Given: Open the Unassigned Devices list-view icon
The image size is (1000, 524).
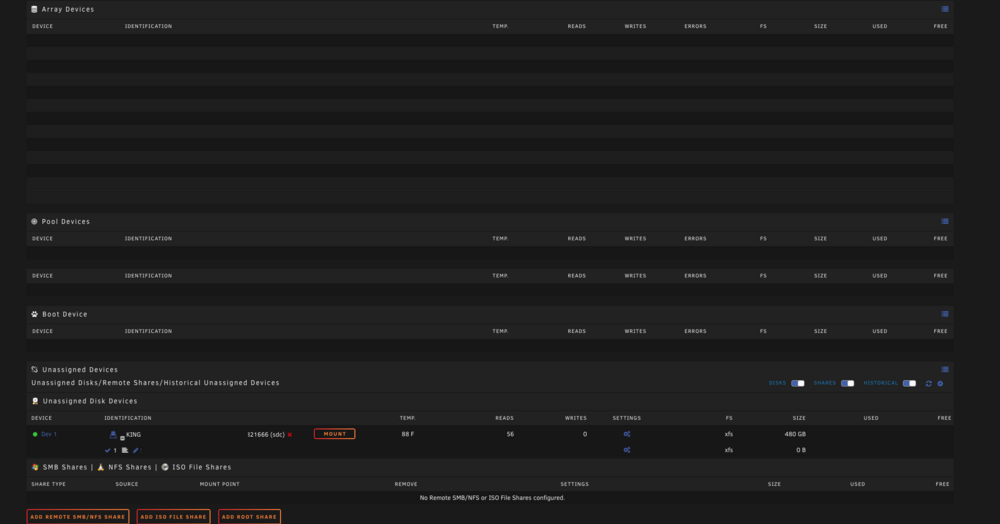Looking at the screenshot, I should point(945,370).
